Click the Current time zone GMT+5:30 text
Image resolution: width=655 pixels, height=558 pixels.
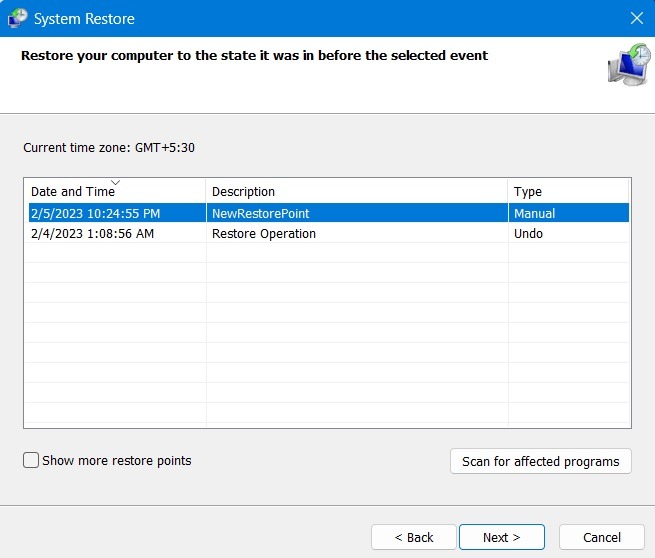click(x=109, y=147)
